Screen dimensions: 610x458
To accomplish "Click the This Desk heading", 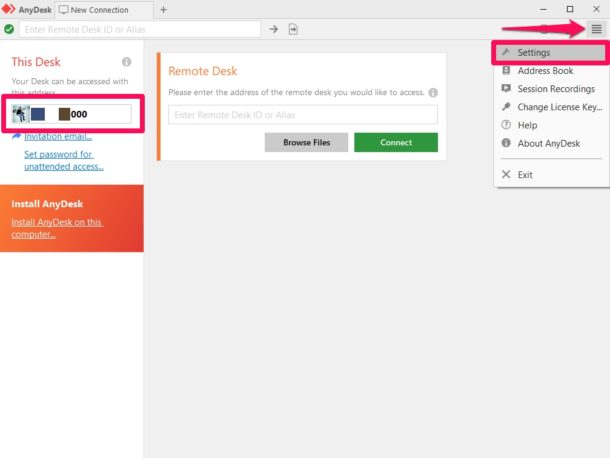I will [x=36, y=62].
